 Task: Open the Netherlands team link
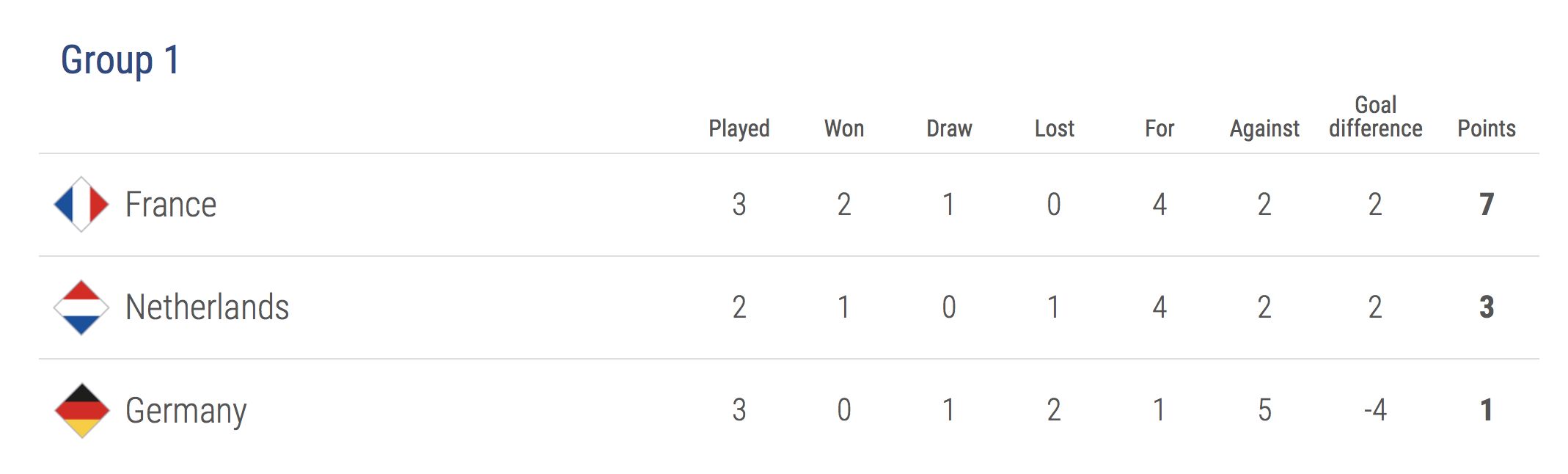(207, 307)
